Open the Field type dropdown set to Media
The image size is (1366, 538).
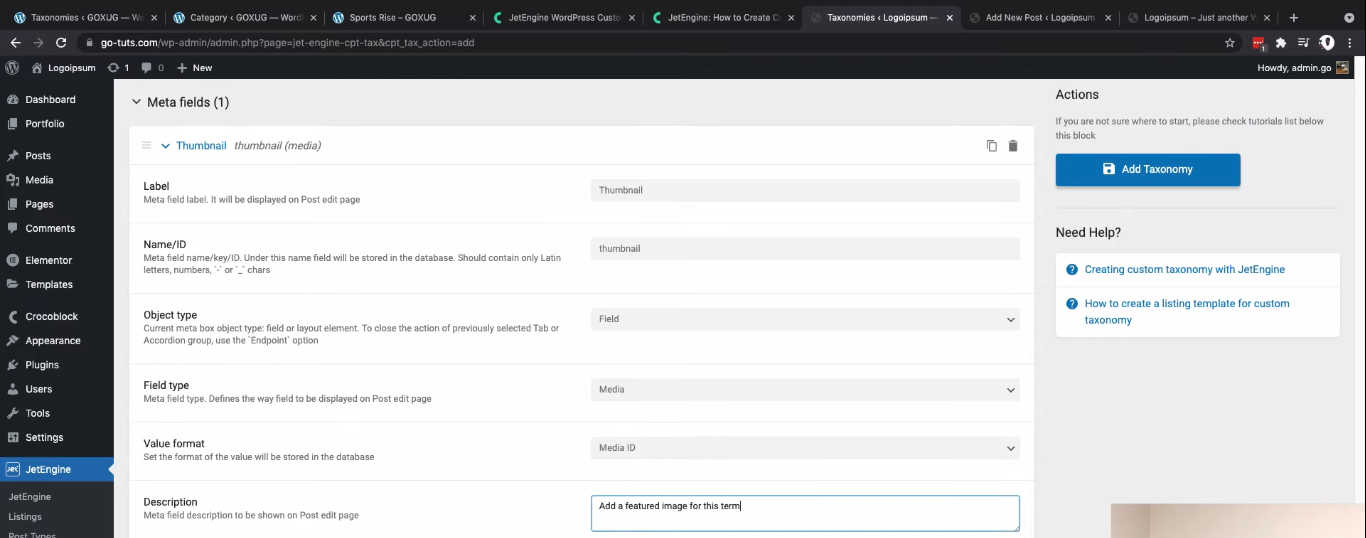804,390
